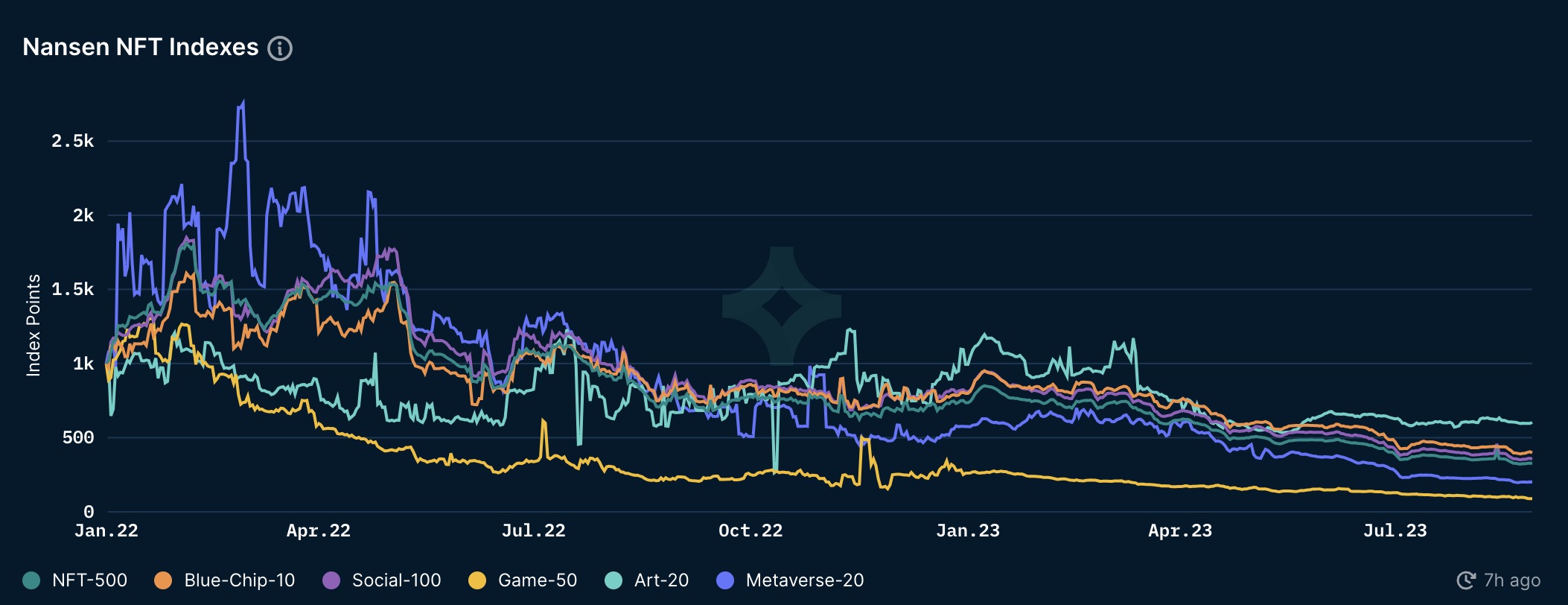This screenshot has height=605, width=1568.
Task: Select the Jan.22 x-axis label
Action: pos(106,530)
